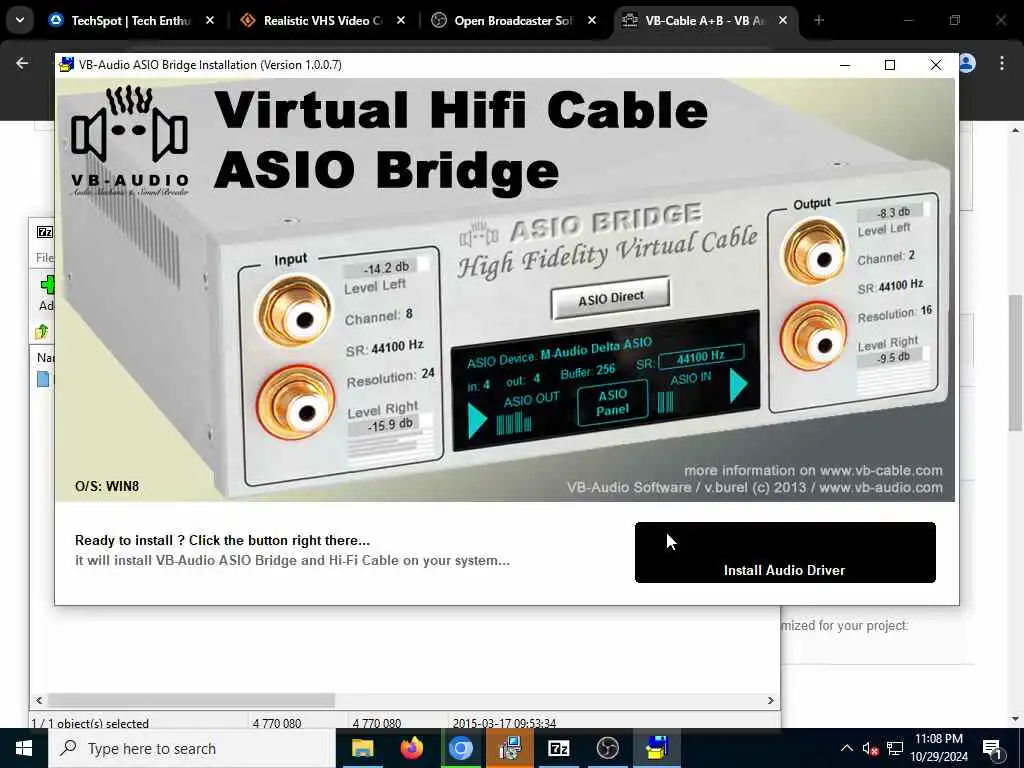Show hidden system tray icons
The width and height of the screenshot is (1024, 768).
click(846, 748)
